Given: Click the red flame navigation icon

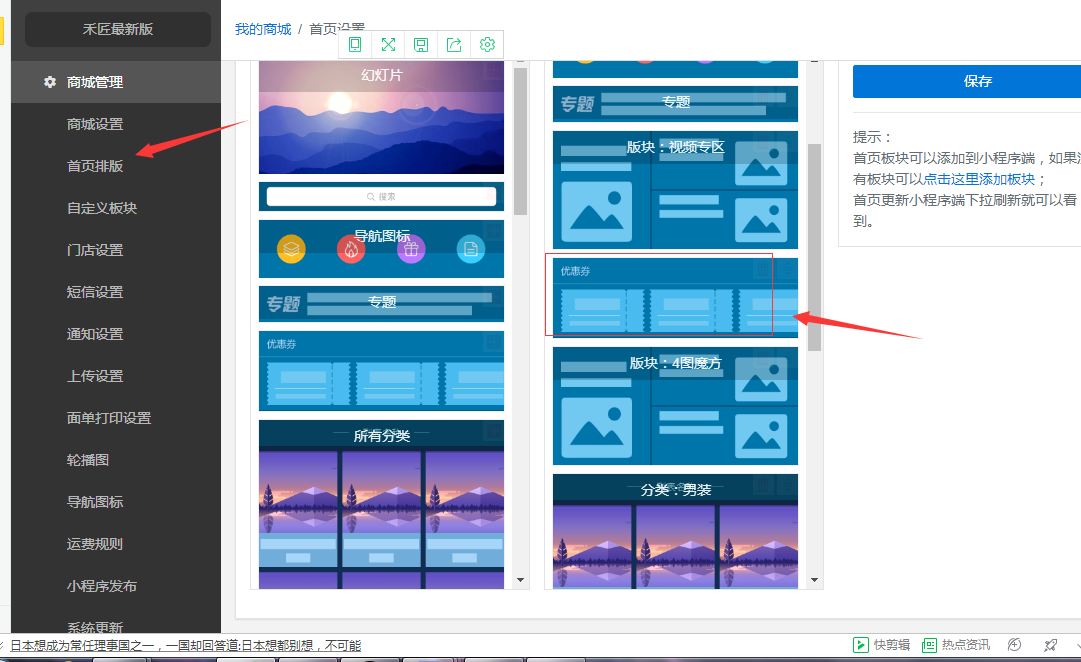Looking at the screenshot, I should (x=351, y=249).
